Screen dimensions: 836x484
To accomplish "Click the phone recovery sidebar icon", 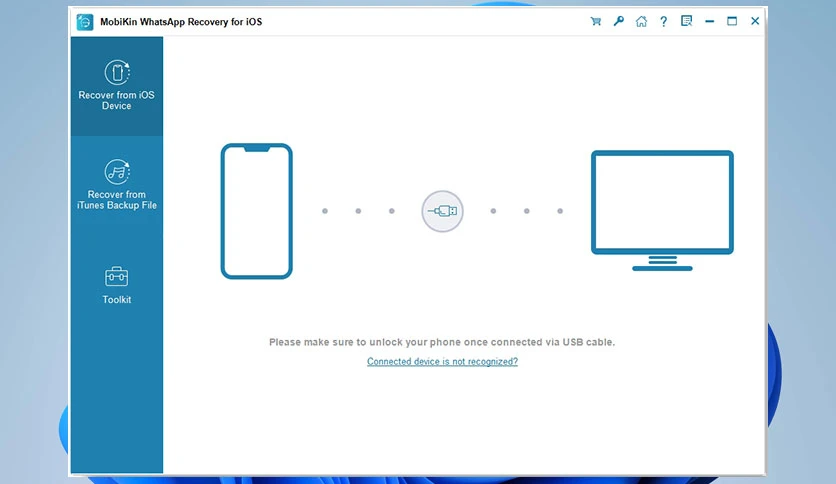I will pos(117,72).
